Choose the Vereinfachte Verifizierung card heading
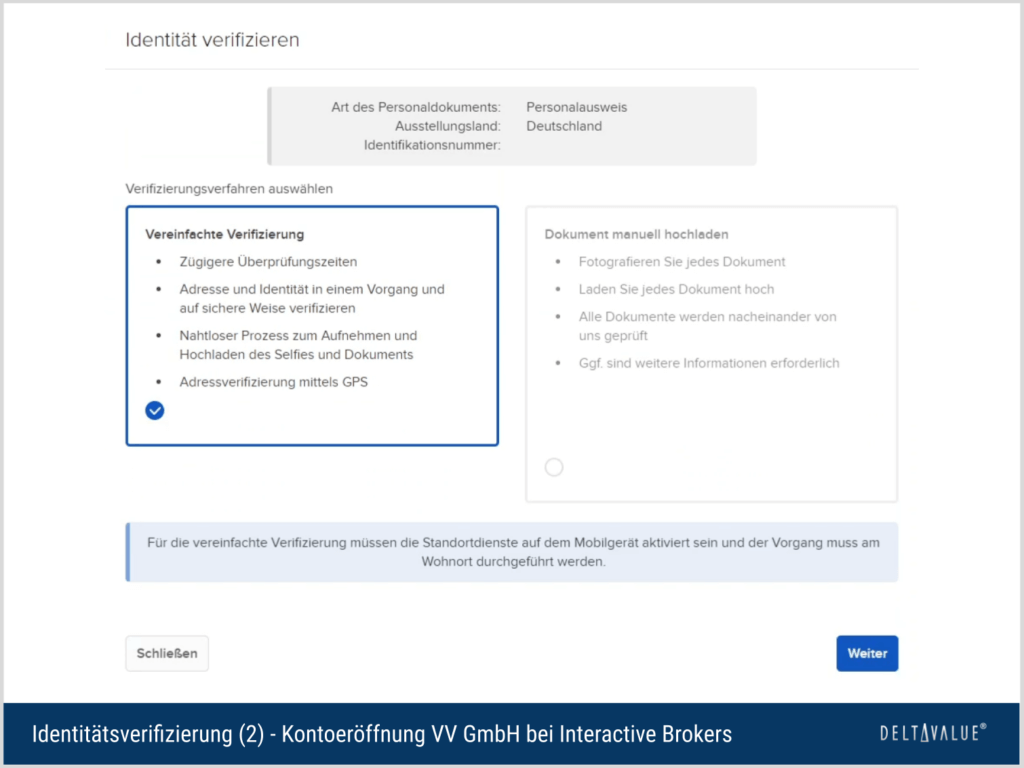The width and height of the screenshot is (1024, 768). coord(225,234)
